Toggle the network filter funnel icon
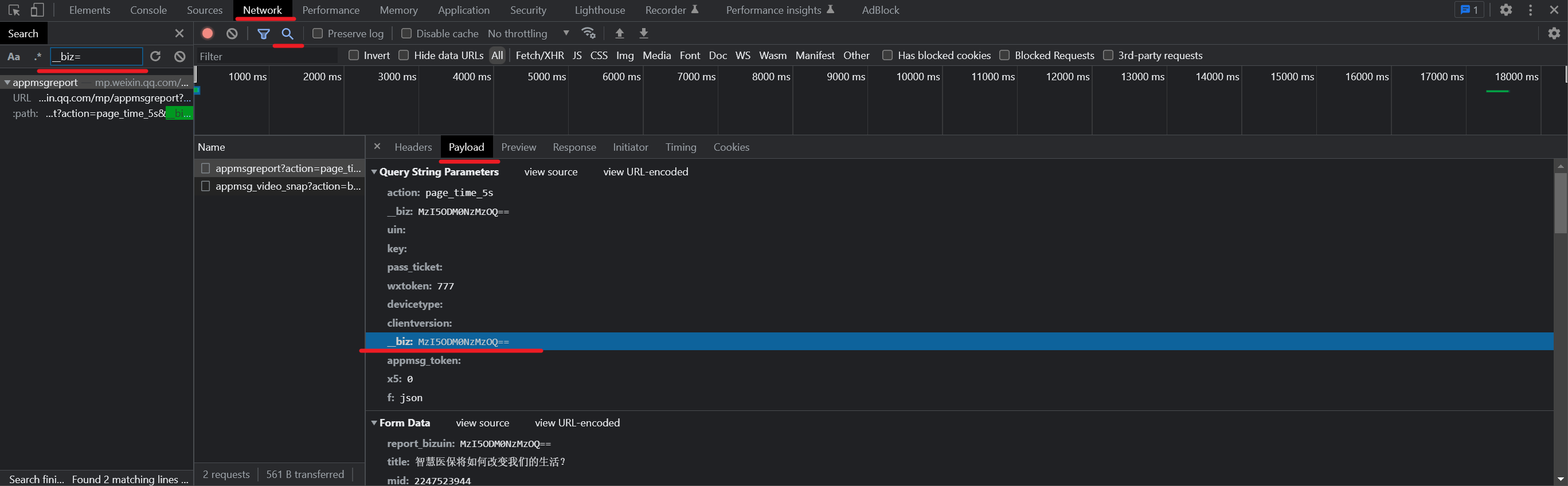The height and width of the screenshot is (486, 1568). coord(264,33)
